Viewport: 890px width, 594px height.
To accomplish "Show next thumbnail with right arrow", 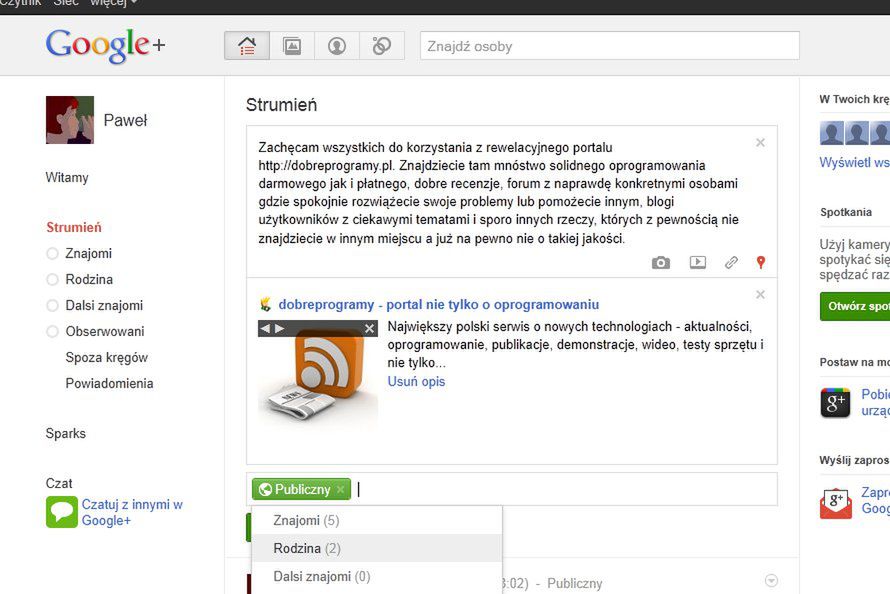I will [279, 328].
